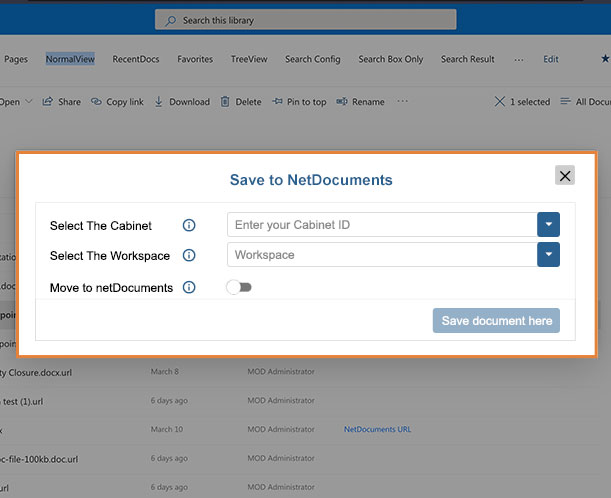The width and height of the screenshot is (611, 498).
Task: Click the follow star icon
Action: point(605,59)
